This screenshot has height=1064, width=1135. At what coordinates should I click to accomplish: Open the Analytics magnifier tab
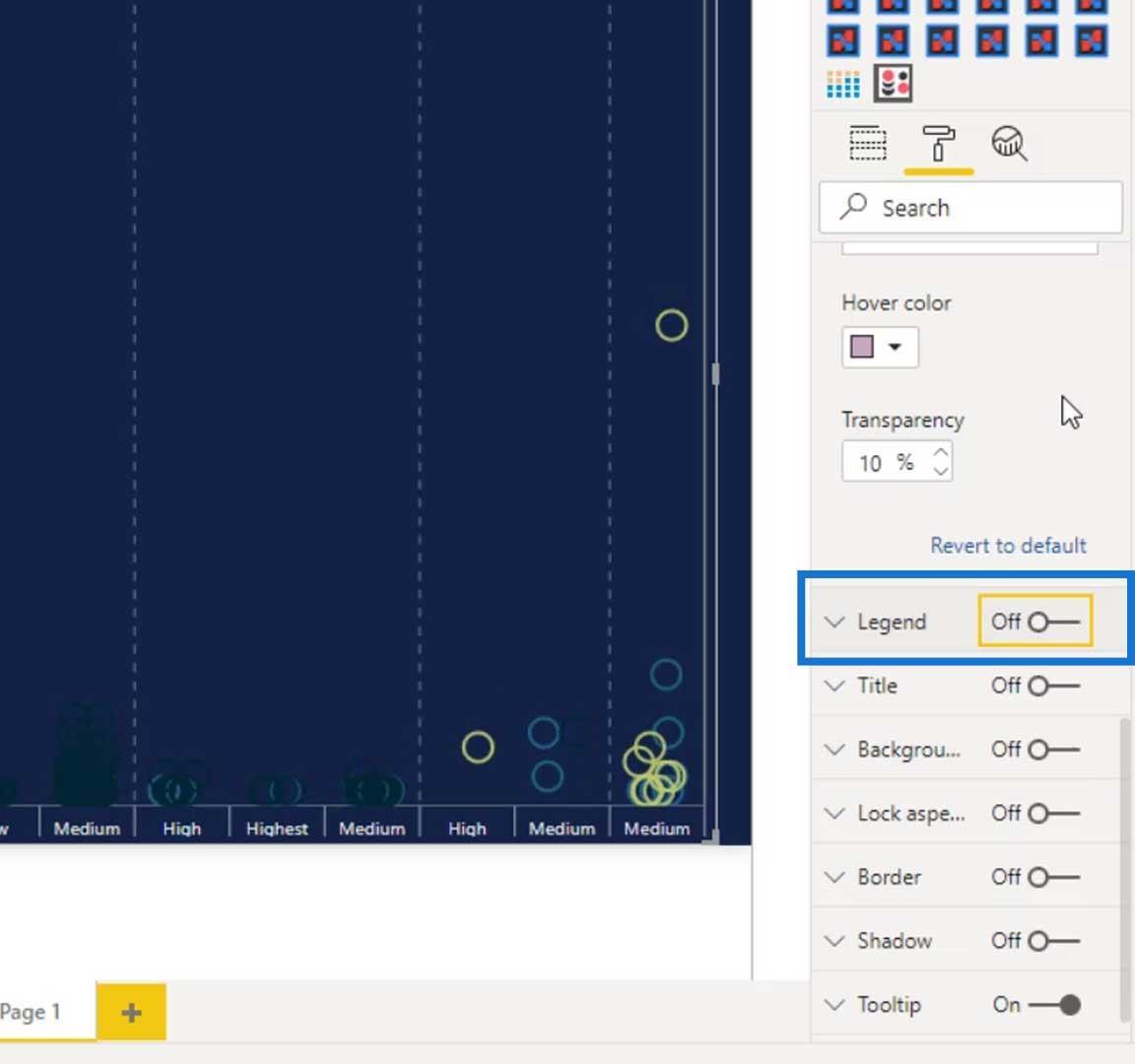[x=1009, y=143]
